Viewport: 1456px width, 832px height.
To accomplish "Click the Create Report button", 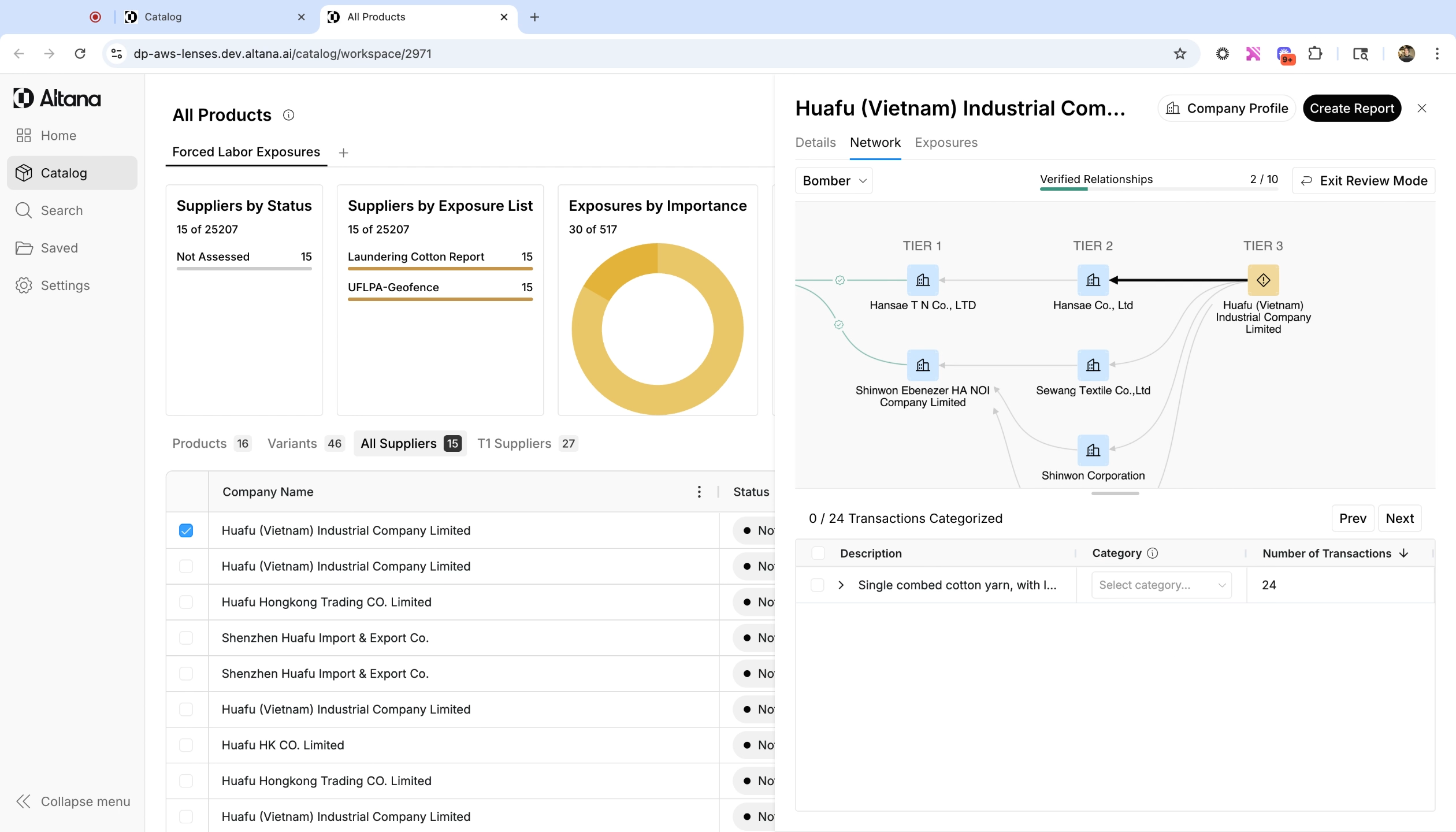I will [x=1351, y=108].
